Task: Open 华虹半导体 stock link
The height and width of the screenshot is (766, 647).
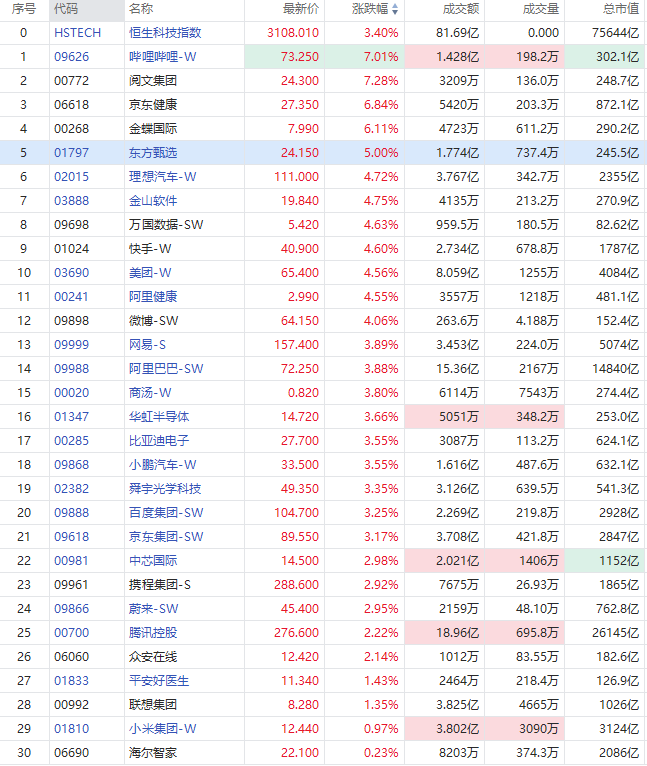Action: click(x=159, y=416)
